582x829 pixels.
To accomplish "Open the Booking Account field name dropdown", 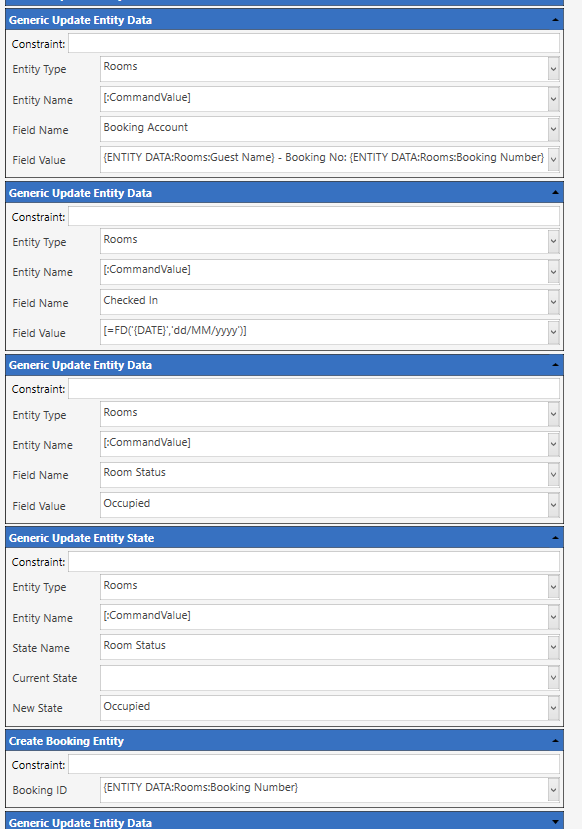I will tap(553, 129).
